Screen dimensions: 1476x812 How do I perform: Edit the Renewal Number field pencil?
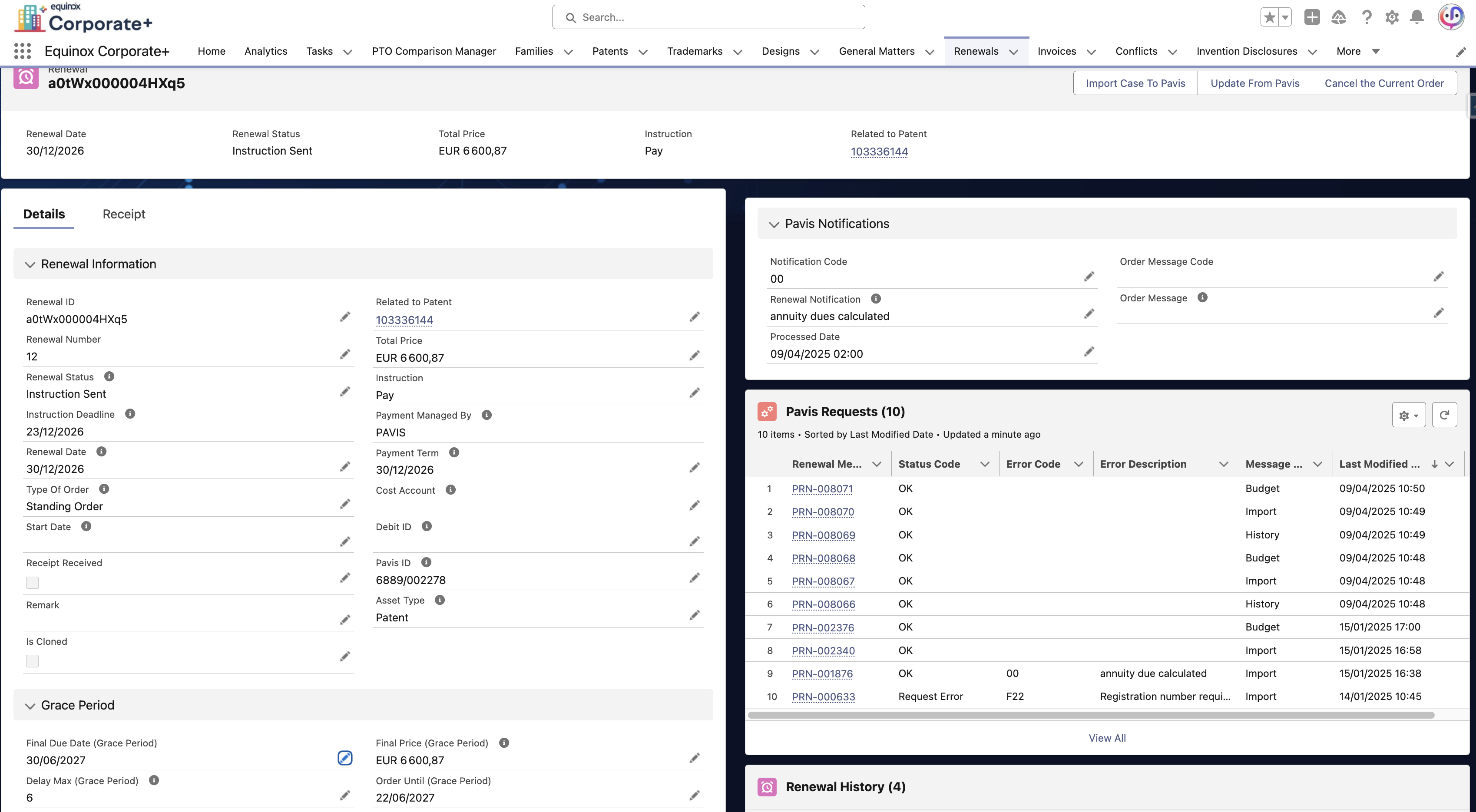tap(344, 354)
